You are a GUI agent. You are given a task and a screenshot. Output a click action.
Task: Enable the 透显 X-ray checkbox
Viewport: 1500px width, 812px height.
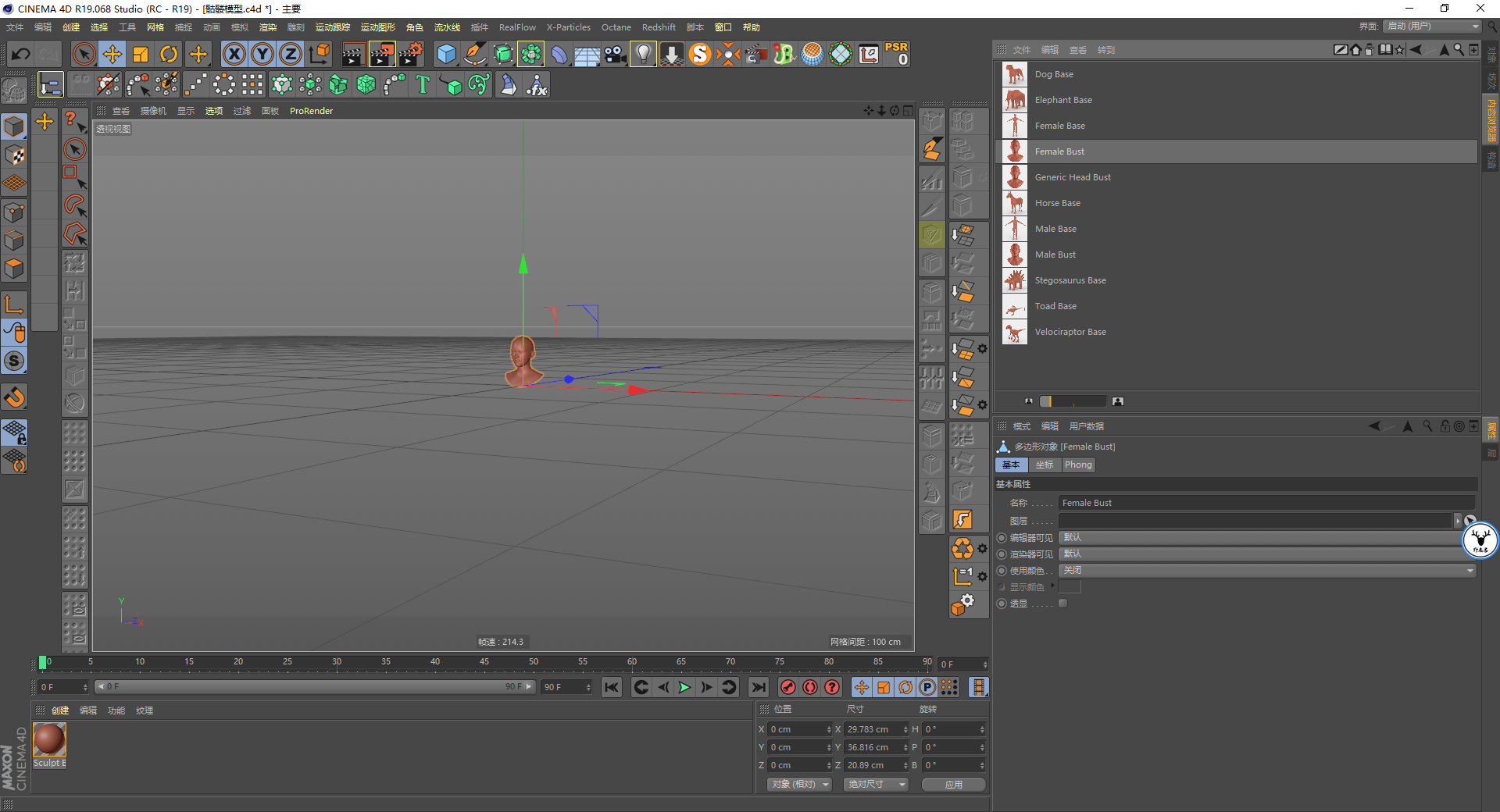[x=1062, y=604]
